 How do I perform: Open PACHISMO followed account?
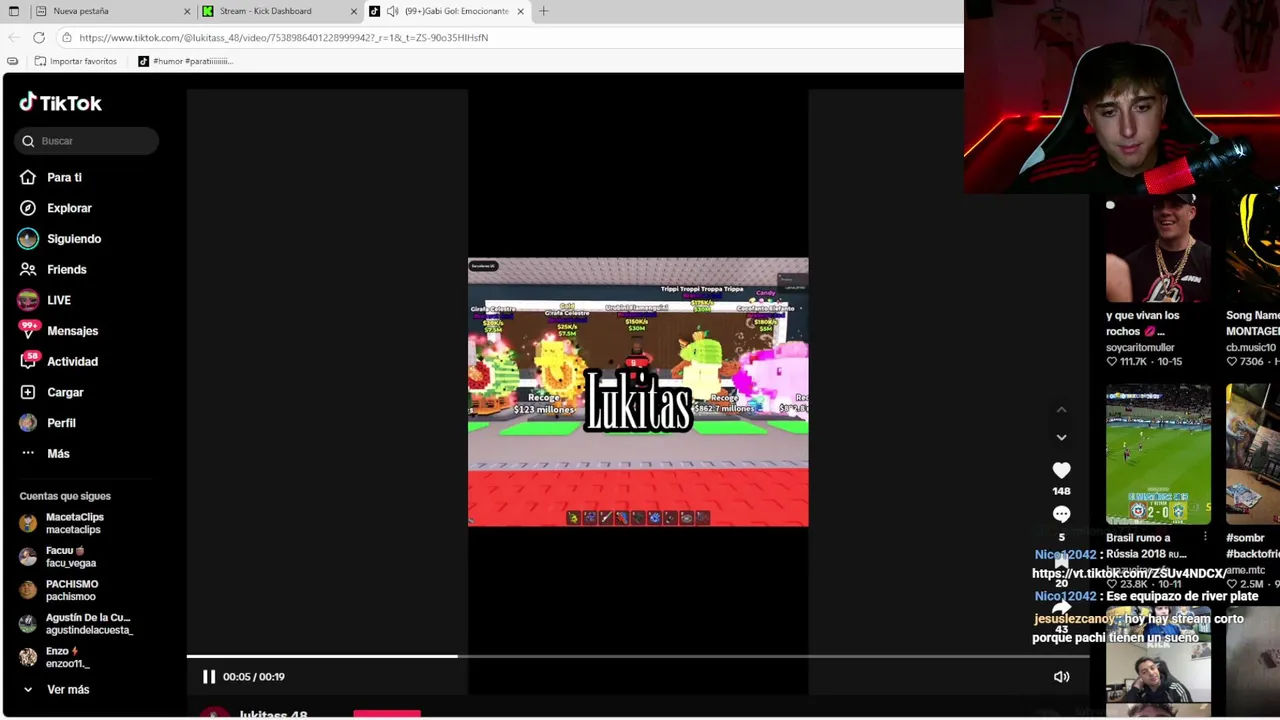point(71,590)
